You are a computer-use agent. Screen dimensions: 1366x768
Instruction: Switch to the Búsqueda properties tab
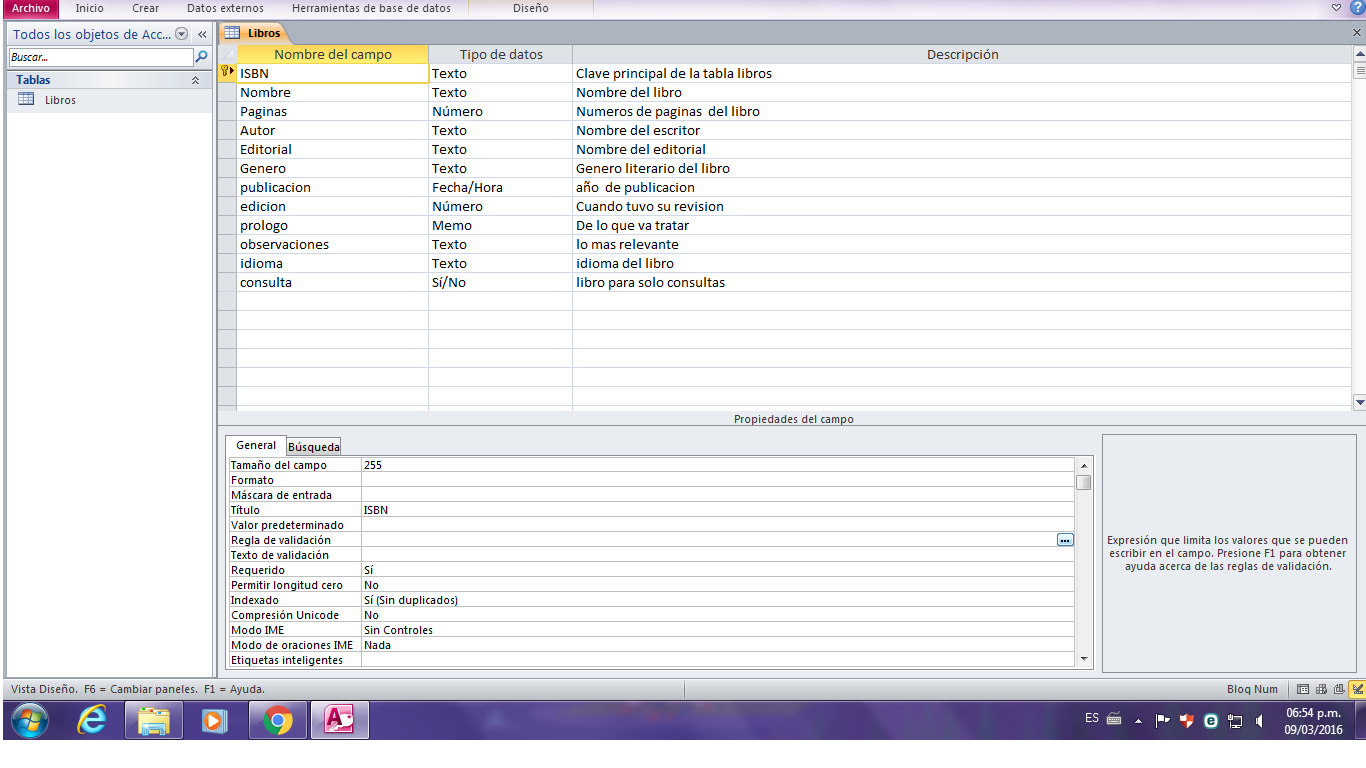click(x=314, y=447)
